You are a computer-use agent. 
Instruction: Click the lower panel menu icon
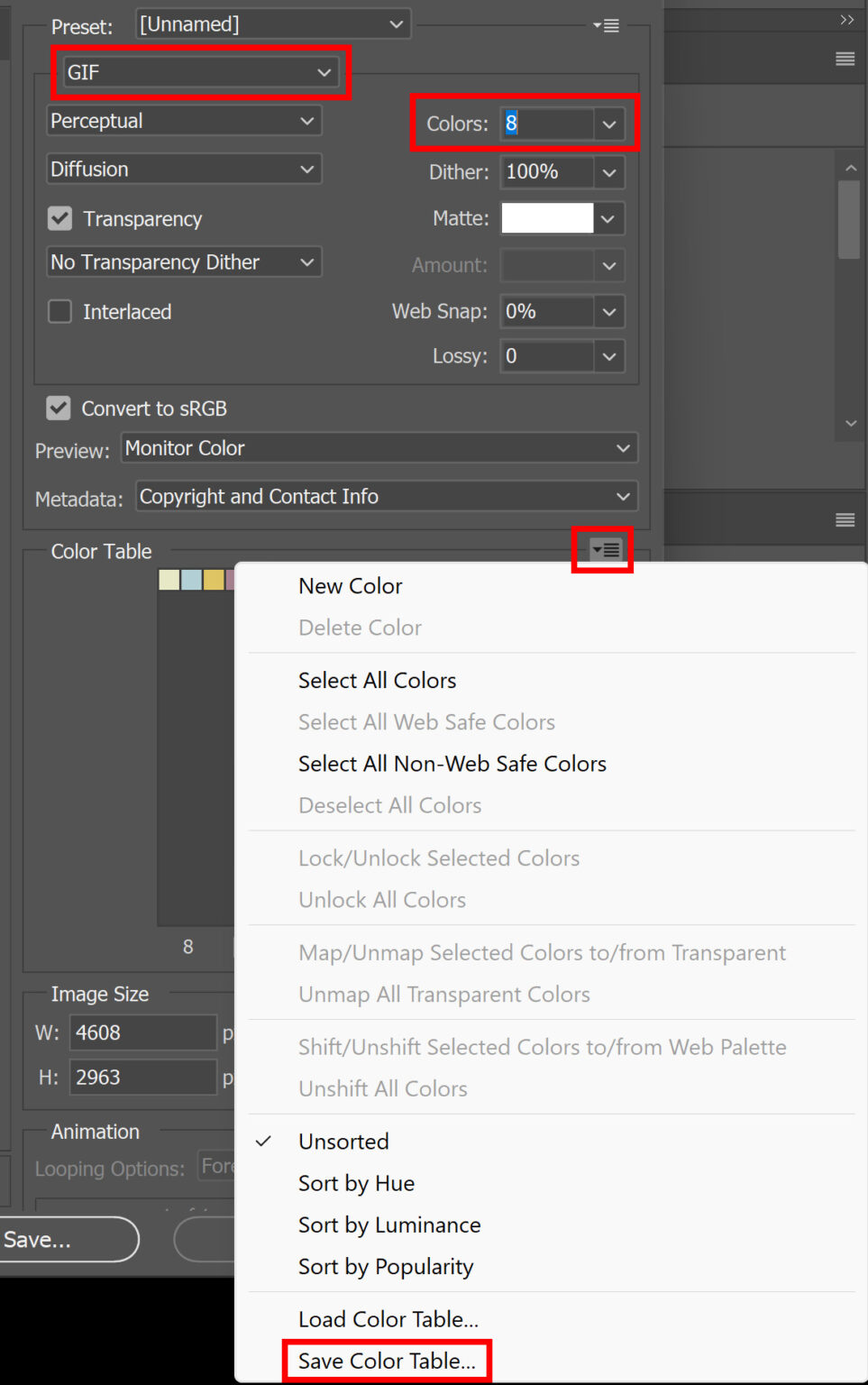tap(844, 520)
